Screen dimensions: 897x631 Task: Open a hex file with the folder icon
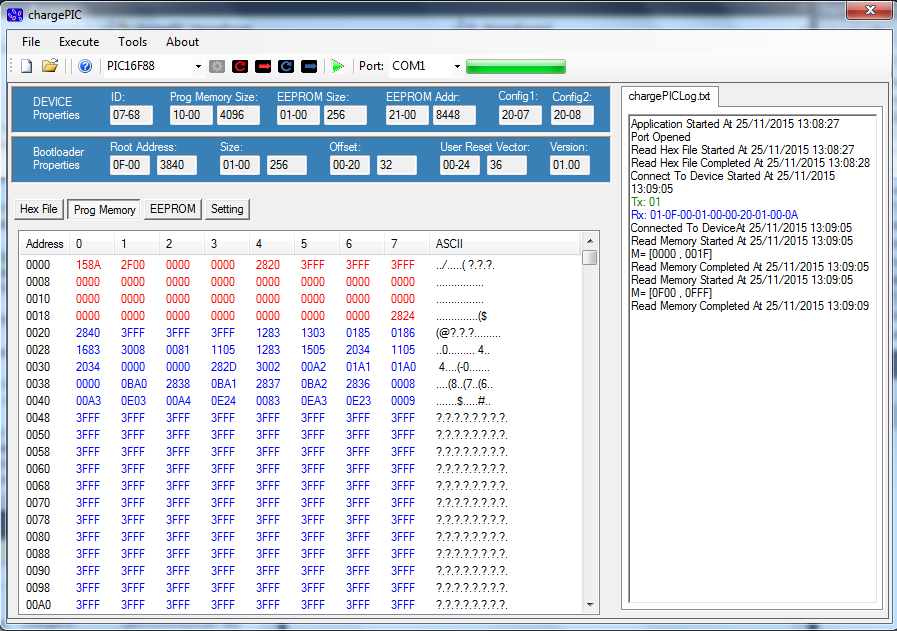pos(50,66)
